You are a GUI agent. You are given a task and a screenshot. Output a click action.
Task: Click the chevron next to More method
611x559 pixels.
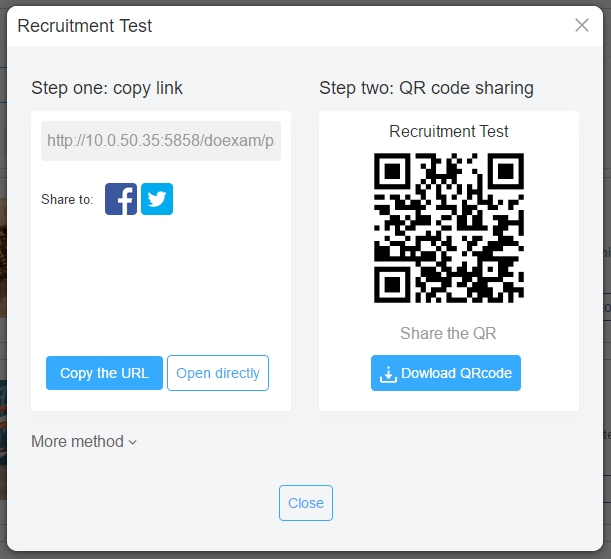tap(133, 443)
